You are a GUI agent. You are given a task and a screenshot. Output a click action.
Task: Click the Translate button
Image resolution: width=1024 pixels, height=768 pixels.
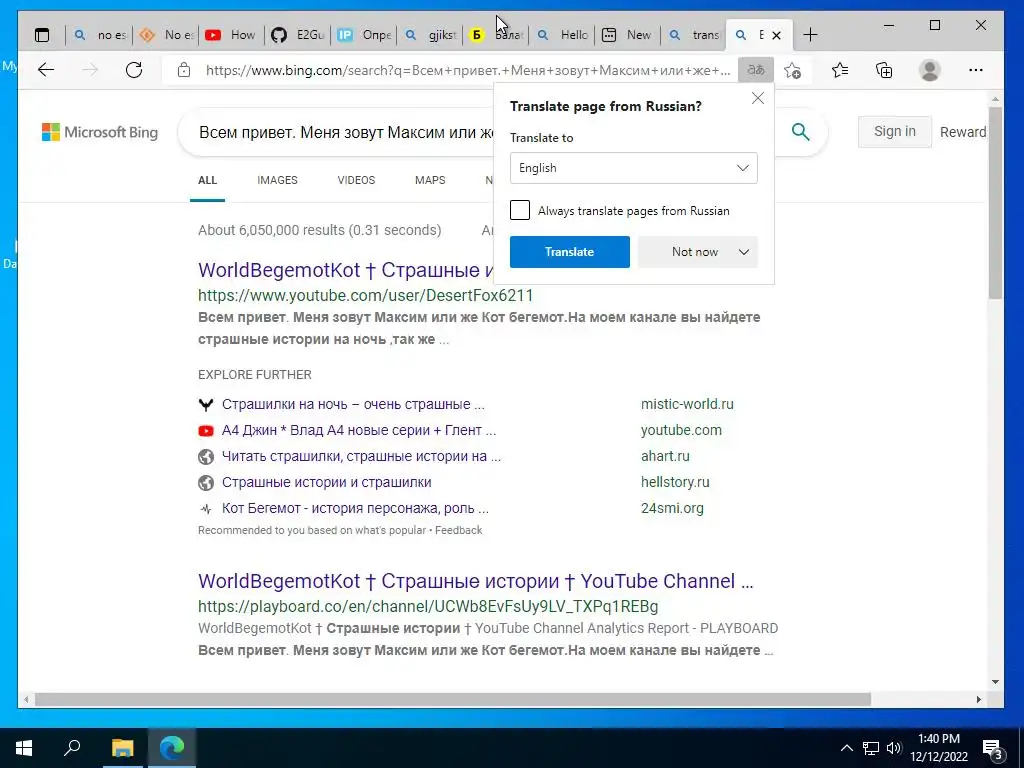(569, 252)
